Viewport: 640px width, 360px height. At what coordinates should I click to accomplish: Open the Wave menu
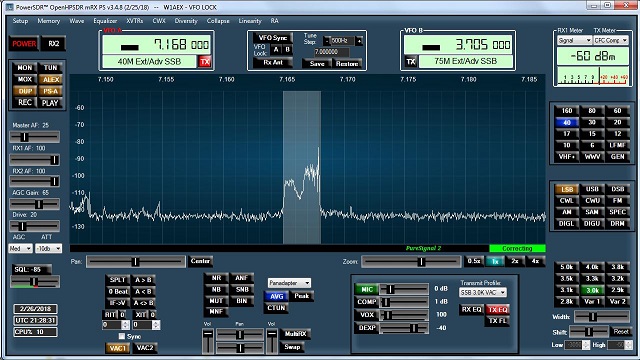point(77,21)
